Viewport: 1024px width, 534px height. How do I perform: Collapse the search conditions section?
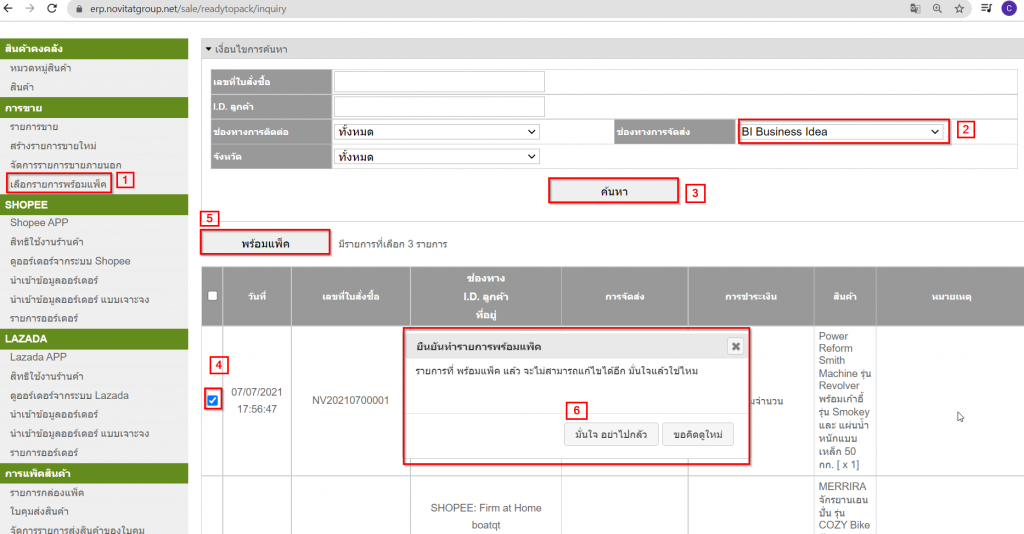(208, 49)
